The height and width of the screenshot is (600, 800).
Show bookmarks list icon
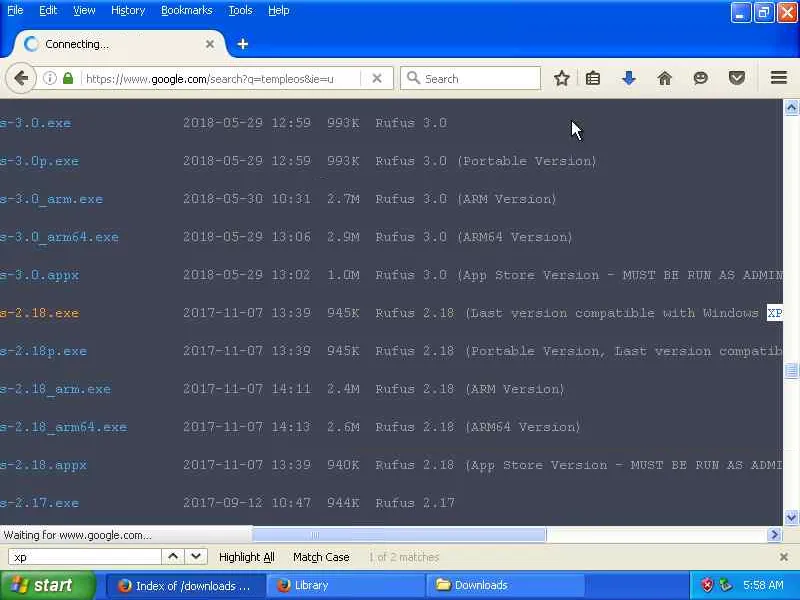(593, 78)
